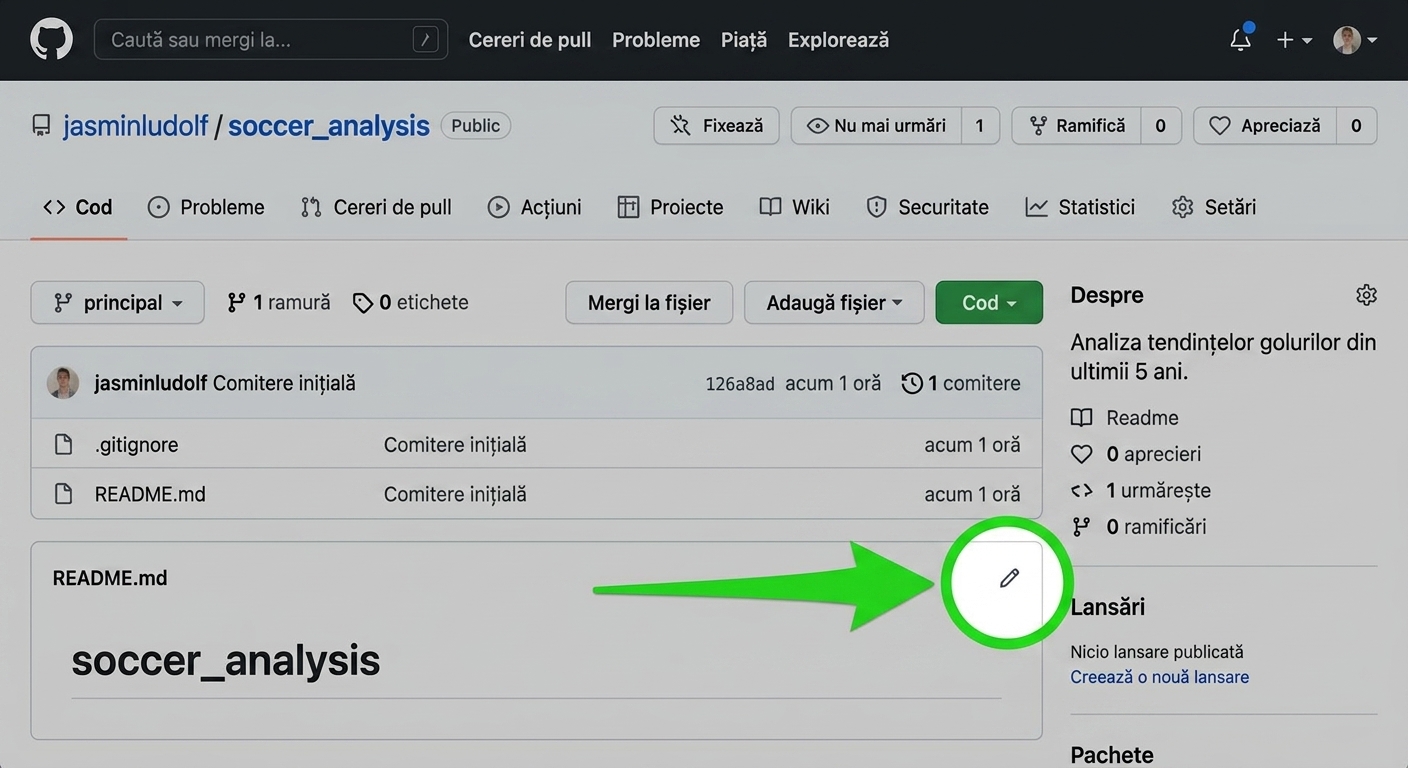Click the tag icon next to etichete
The image size is (1408, 768).
tap(363, 302)
